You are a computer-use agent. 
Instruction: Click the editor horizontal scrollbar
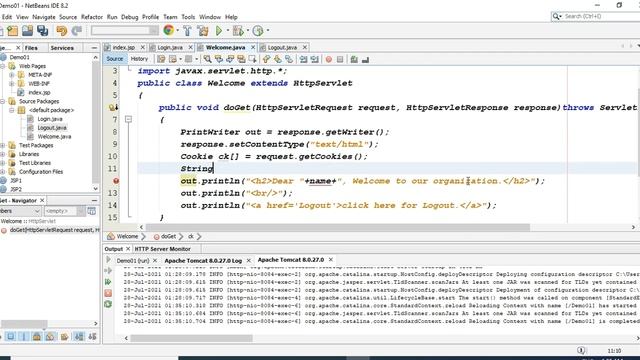tap(338, 227)
